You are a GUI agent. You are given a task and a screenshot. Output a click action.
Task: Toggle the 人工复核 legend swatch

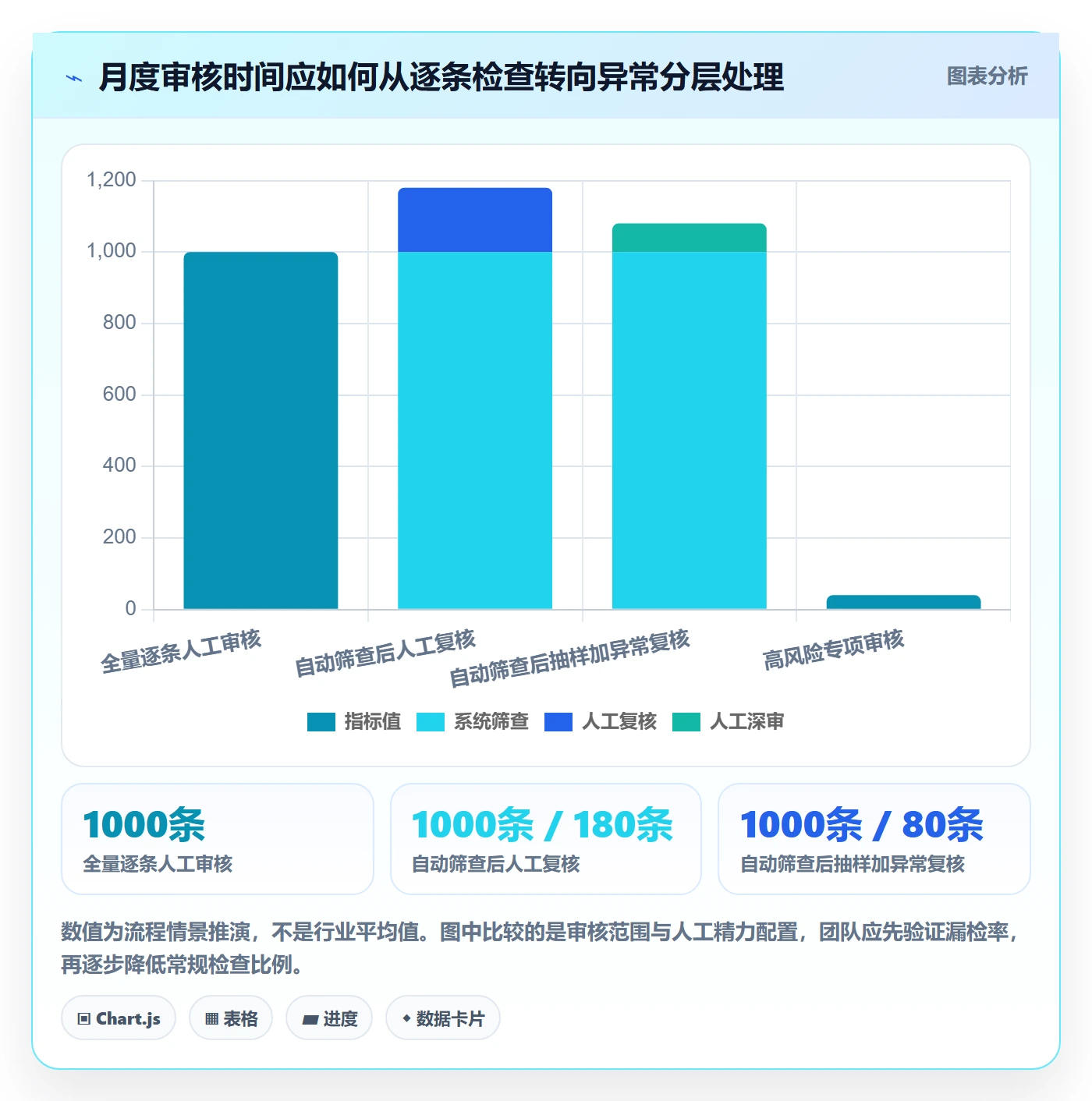pos(558,722)
